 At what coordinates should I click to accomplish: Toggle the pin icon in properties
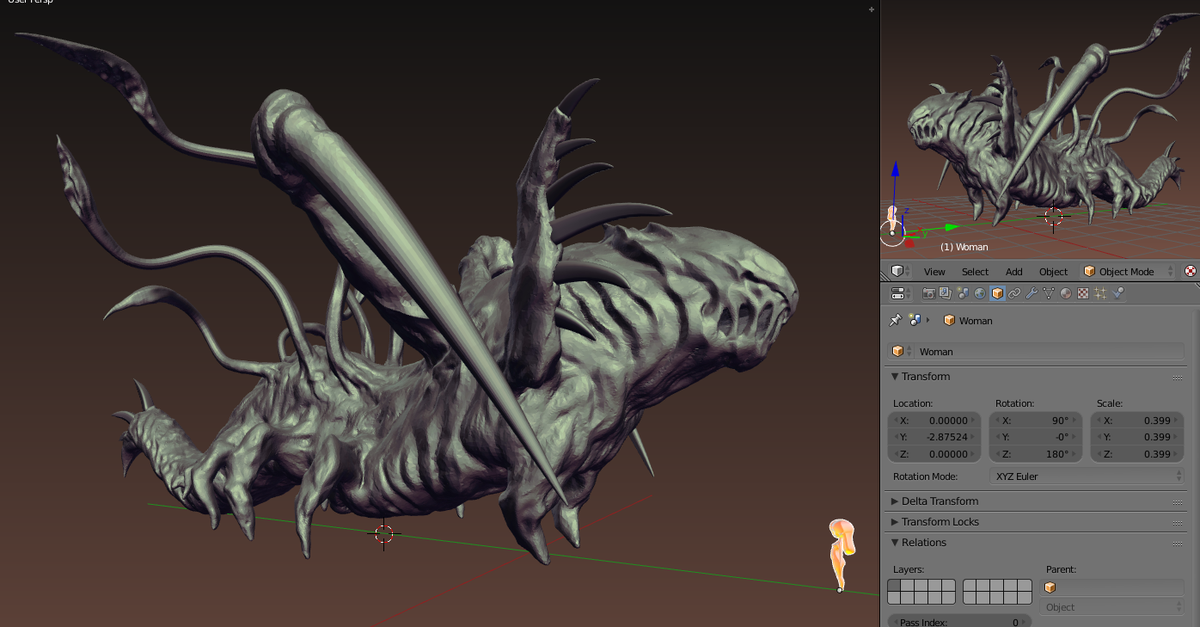[896, 321]
